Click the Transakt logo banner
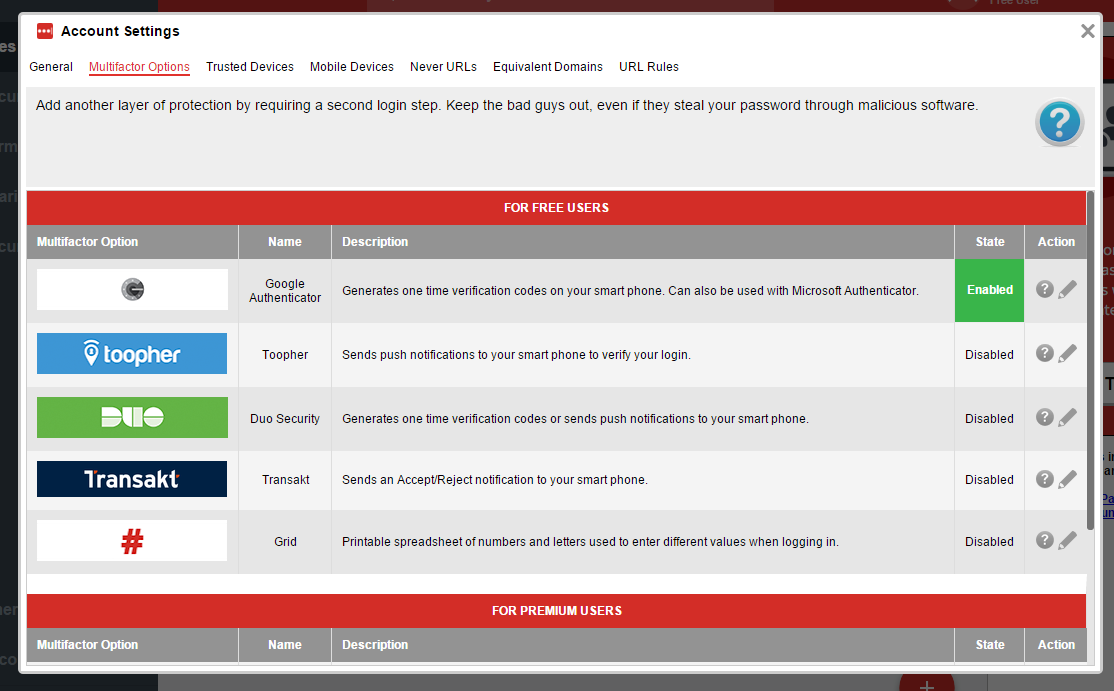Image resolution: width=1114 pixels, height=691 pixels. 132,479
